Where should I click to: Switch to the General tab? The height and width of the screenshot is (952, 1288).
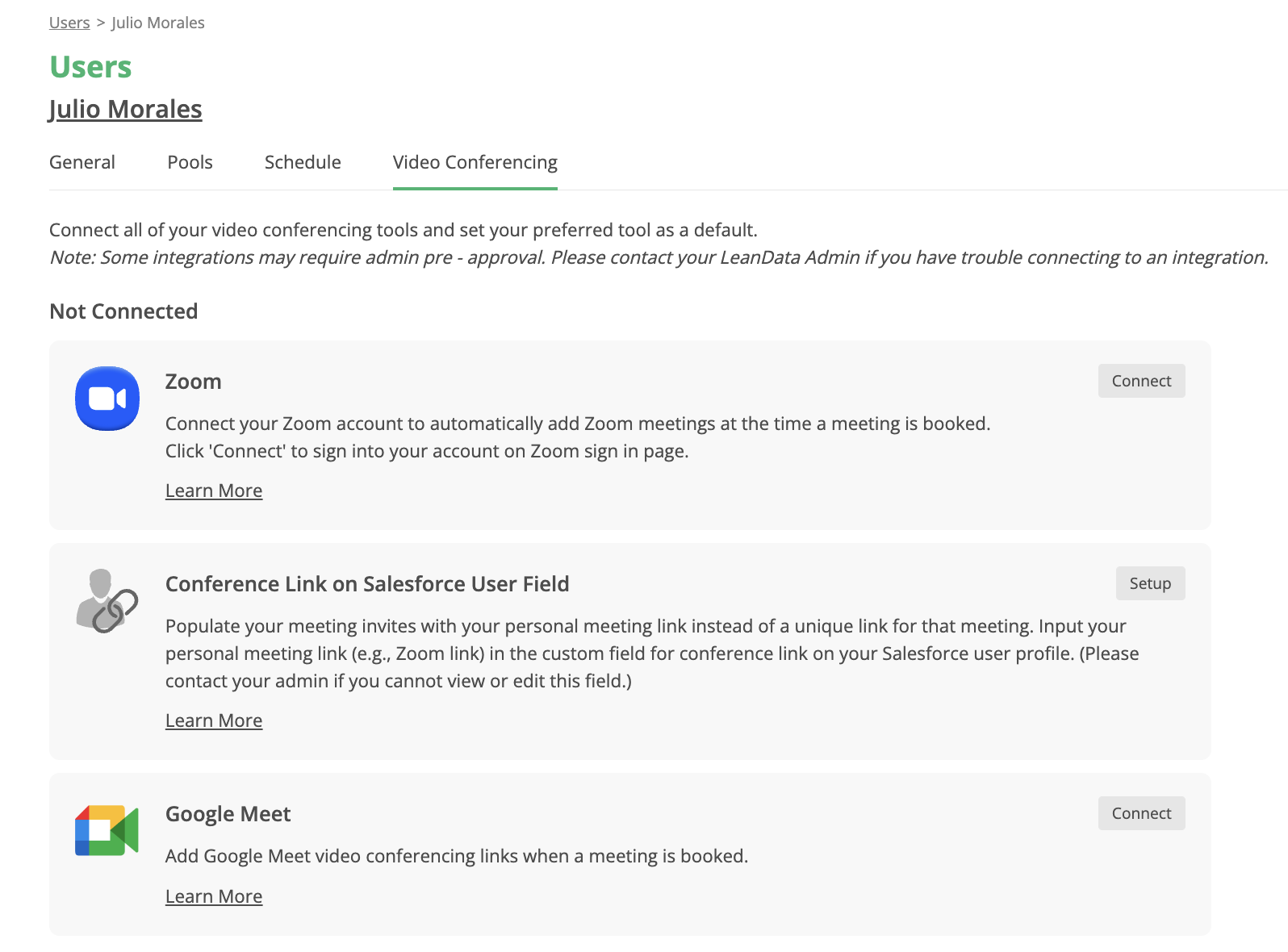tap(82, 162)
